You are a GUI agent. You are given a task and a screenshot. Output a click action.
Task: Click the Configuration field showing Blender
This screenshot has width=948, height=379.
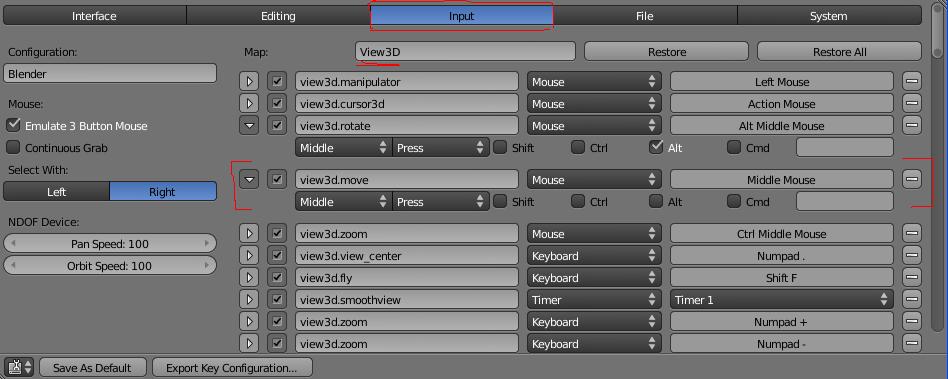[110, 74]
